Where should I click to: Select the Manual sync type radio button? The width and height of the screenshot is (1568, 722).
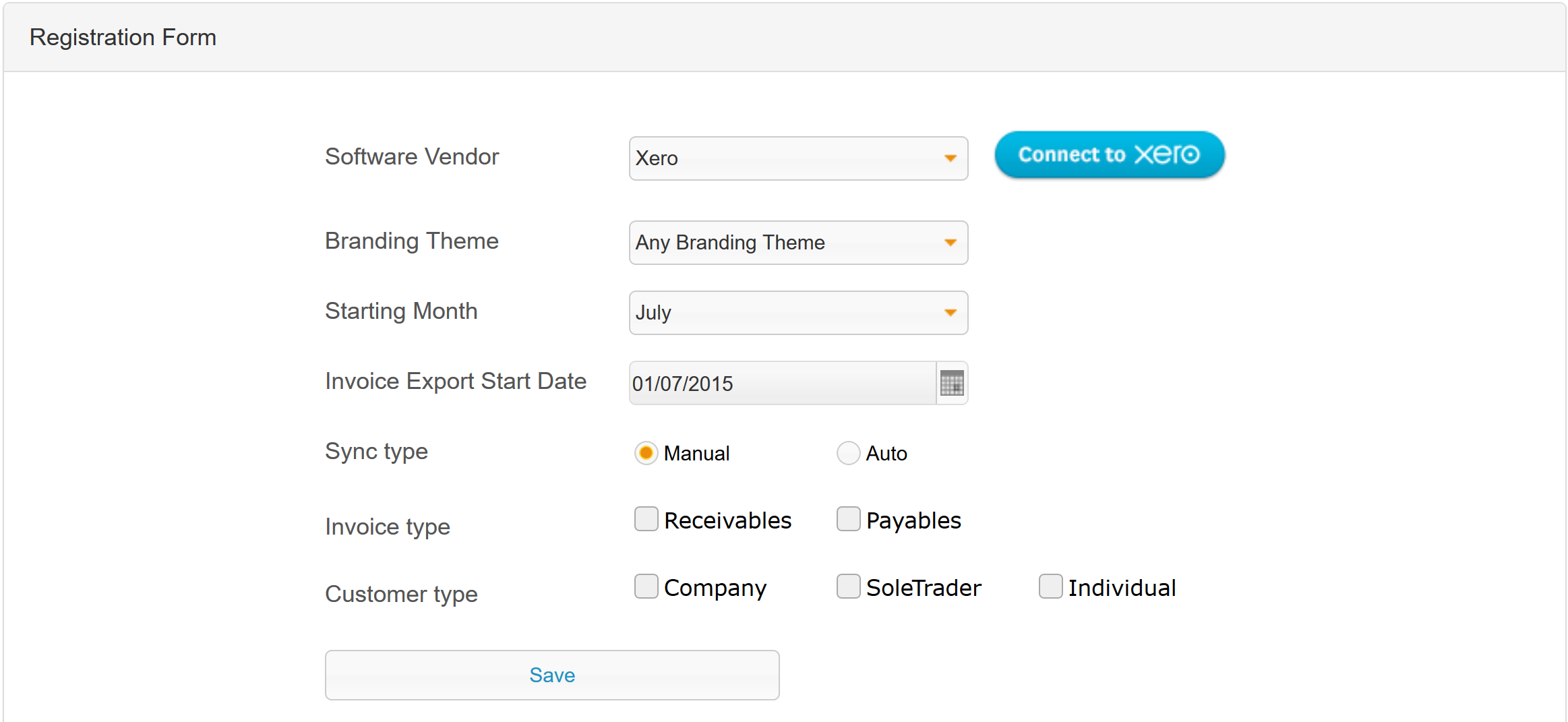click(646, 453)
